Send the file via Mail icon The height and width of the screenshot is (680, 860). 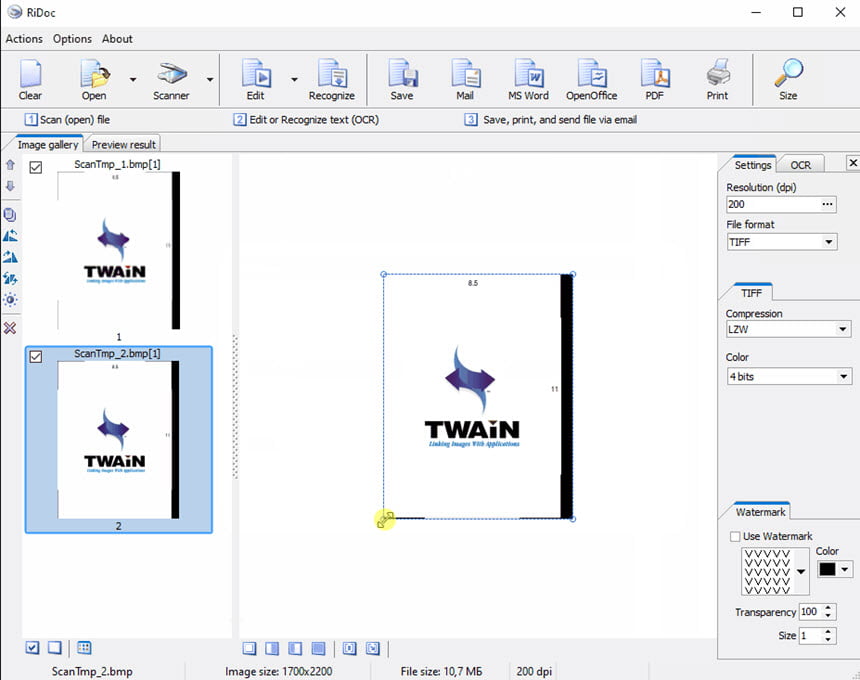click(465, 80)
